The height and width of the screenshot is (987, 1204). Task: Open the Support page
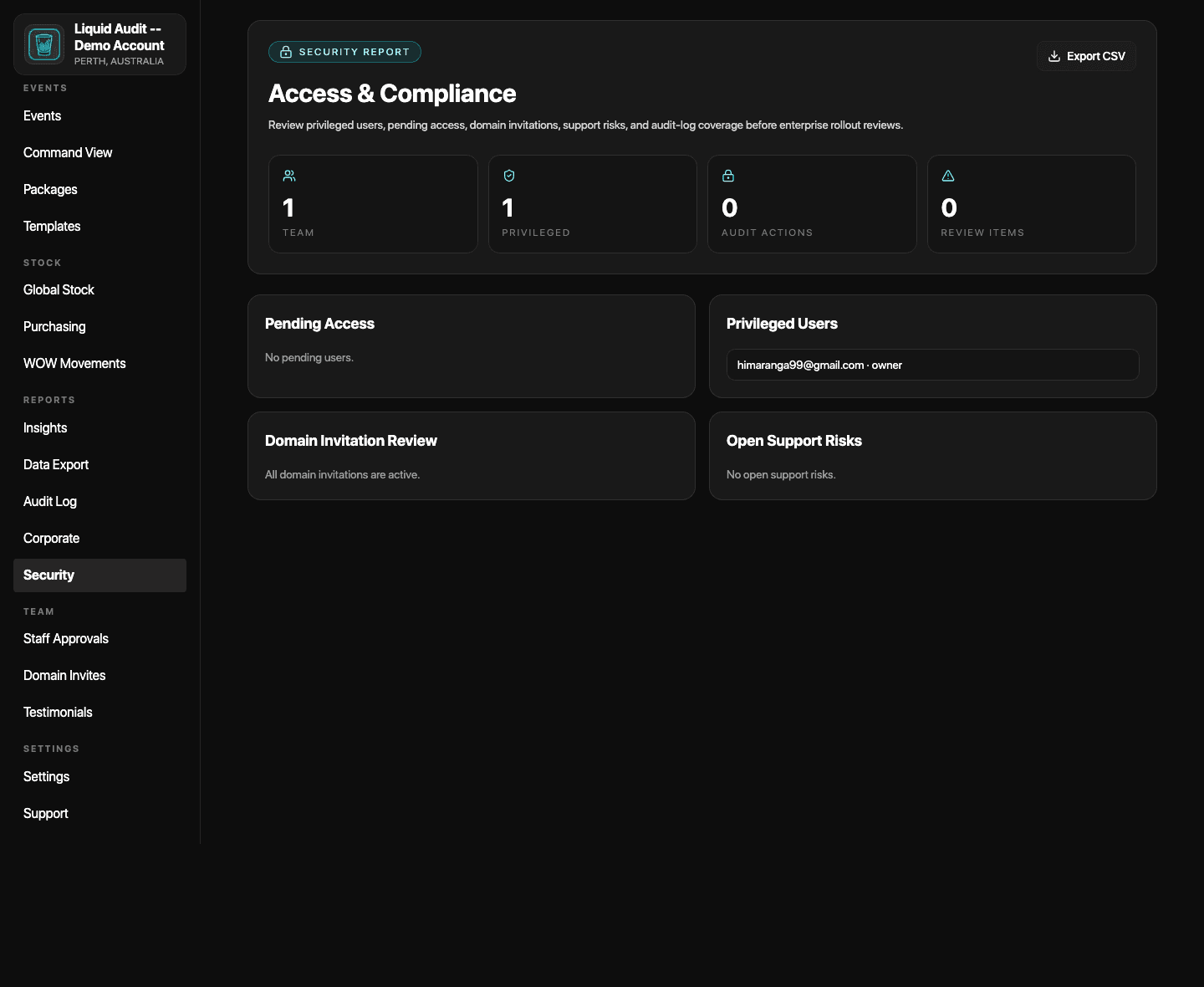click(99, 814)
